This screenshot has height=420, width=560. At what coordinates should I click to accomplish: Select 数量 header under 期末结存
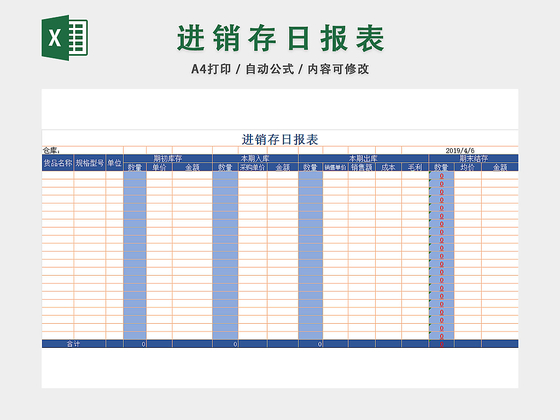pos(441,167)
